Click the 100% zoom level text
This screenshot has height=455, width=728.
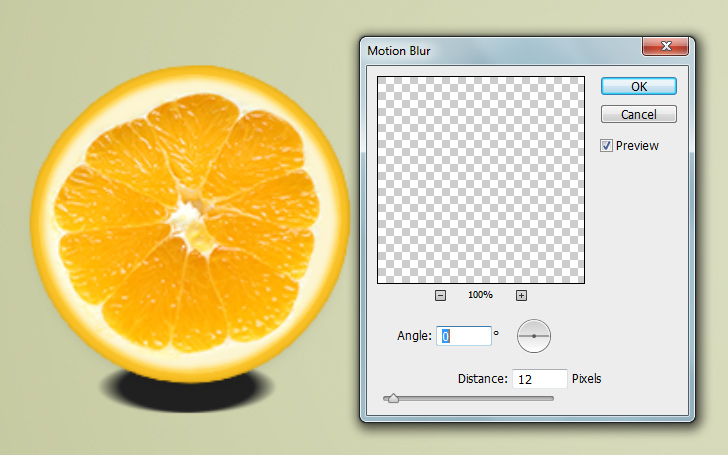coord(480,295)
